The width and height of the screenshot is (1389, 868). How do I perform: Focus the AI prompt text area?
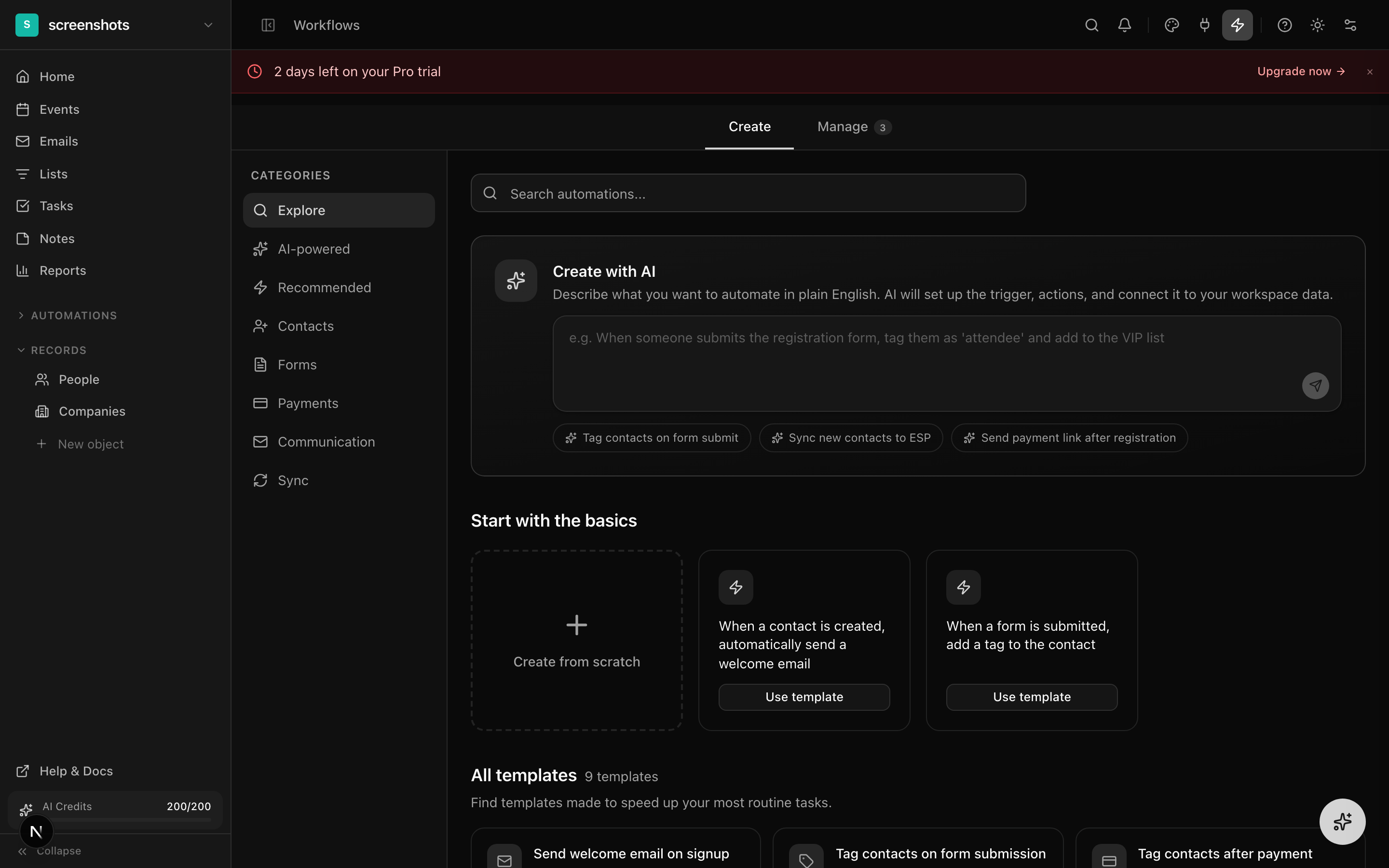[x=946, y=364]
